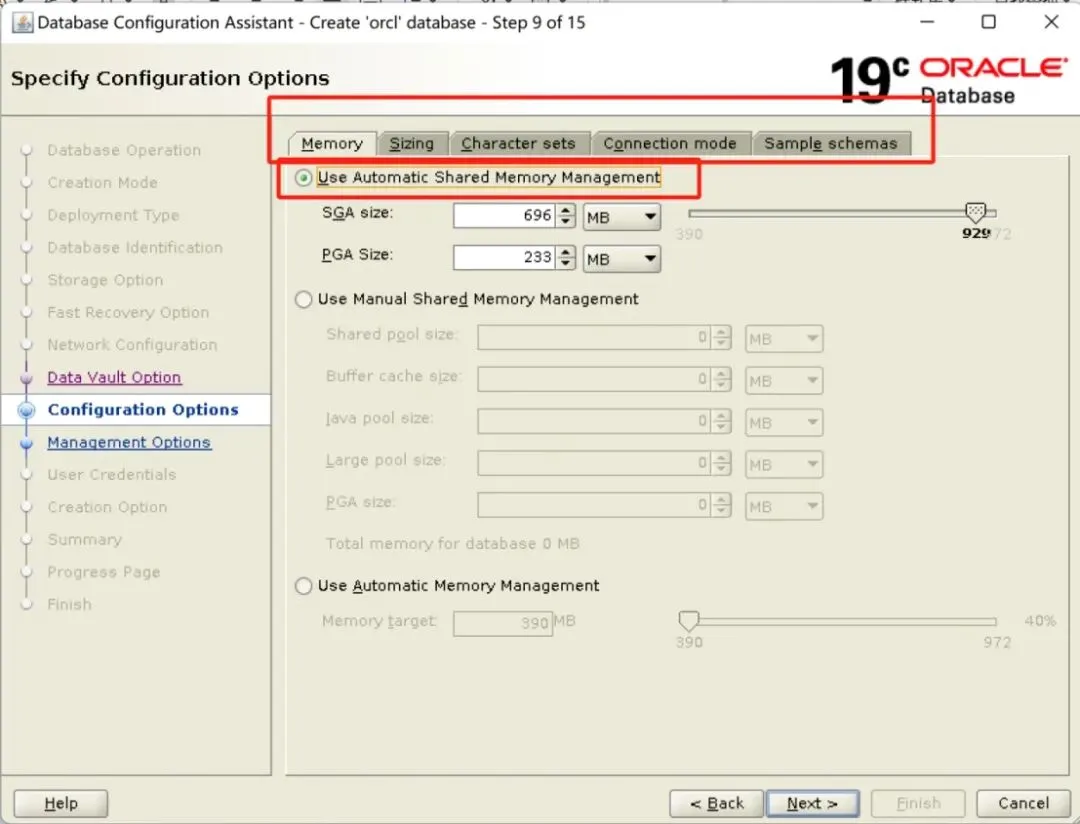This screenshot has height=824, width=1080.
Task: Click the Database Configuration Assistant title bar icon
Action: click(22, 23)
